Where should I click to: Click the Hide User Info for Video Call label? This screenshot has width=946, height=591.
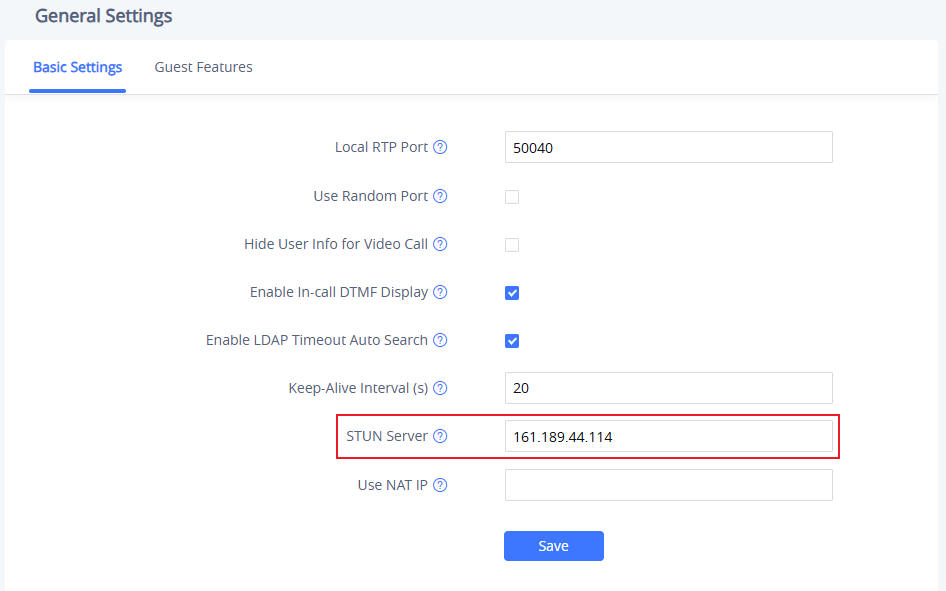[336, 244]
